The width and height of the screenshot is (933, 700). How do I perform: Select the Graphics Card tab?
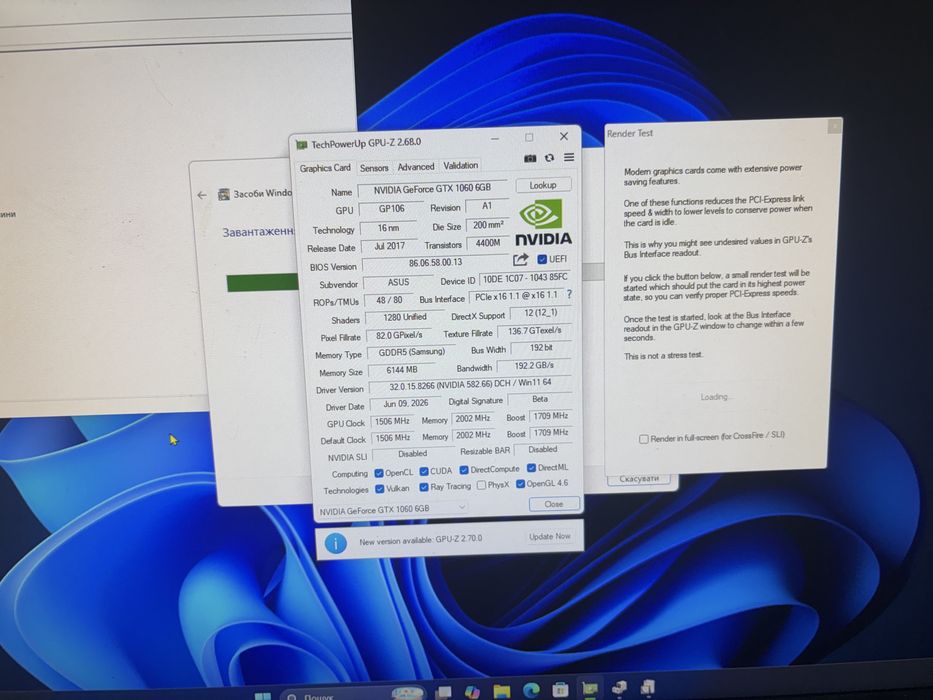pos(325,168)
